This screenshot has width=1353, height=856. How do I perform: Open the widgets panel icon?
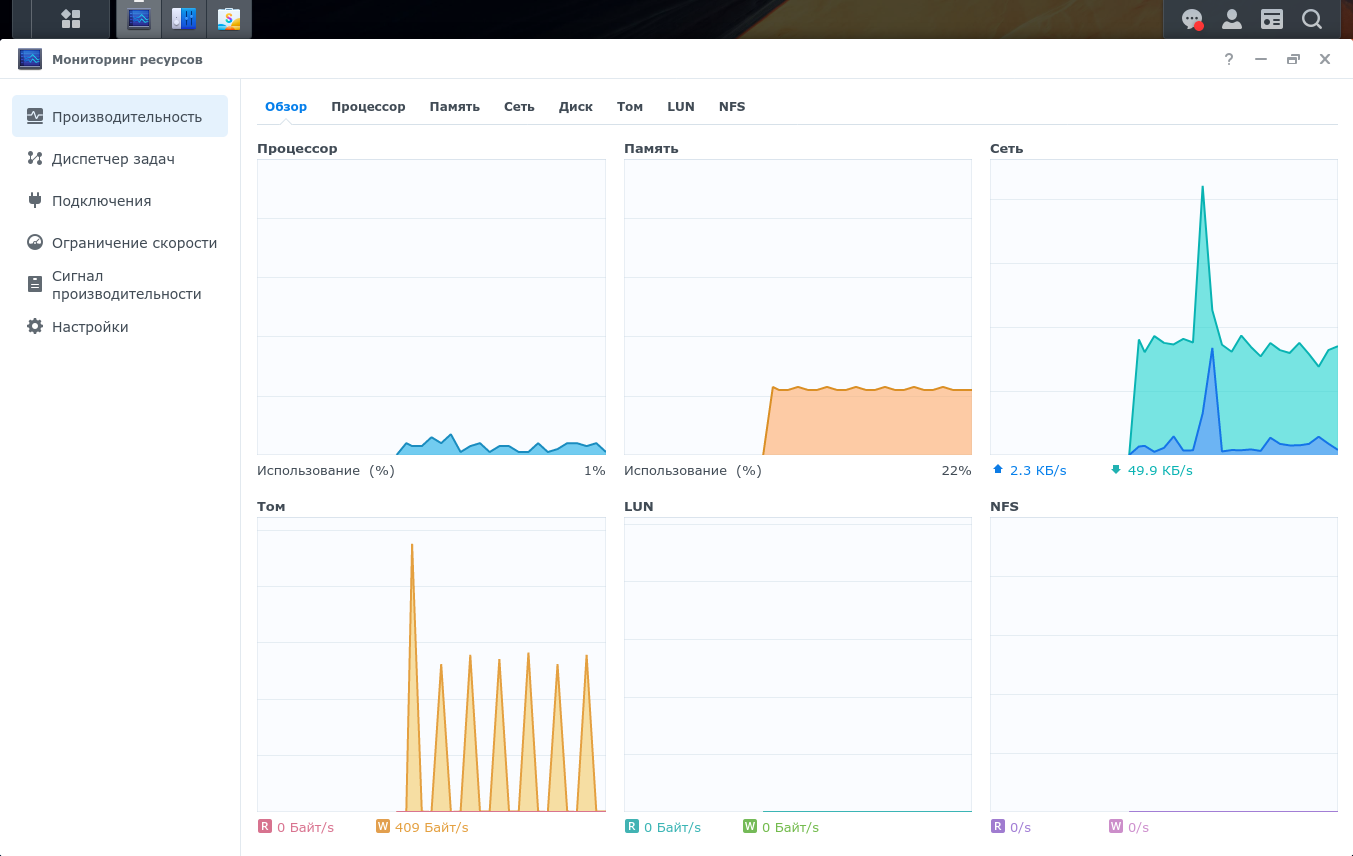pyautogui.click(x=1272, y=19)
